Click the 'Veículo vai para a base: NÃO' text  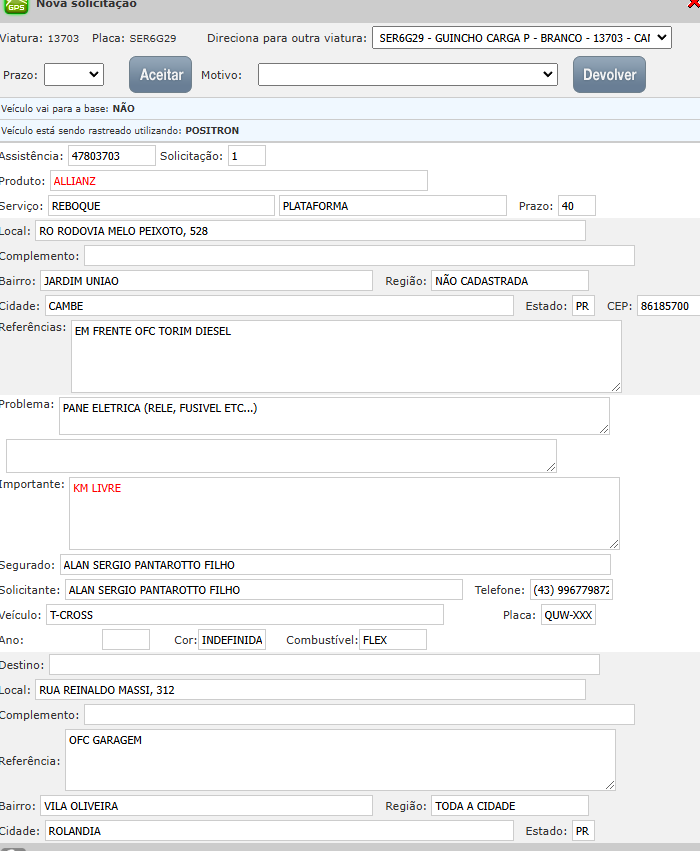pyautogui.click(x=68, y=109)
